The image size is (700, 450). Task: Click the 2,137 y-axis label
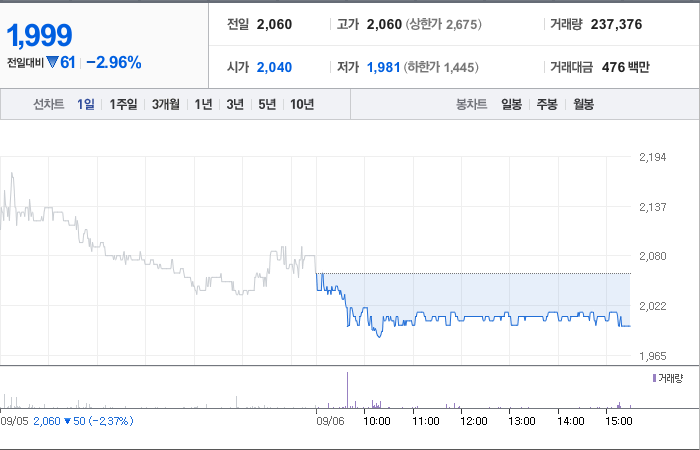[653, 207]
